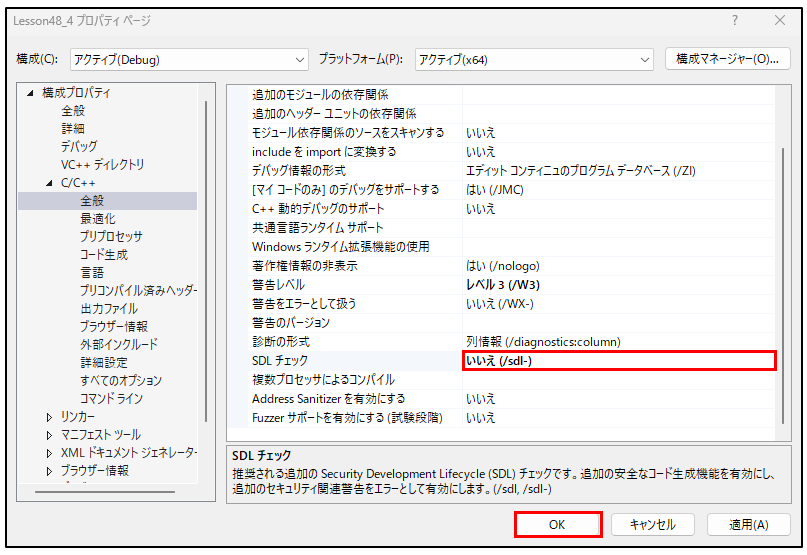Viewport: 807px width, 555px height.
Task: Select VC++ ディレクトリ in the tree
Action: click(102, 165)
